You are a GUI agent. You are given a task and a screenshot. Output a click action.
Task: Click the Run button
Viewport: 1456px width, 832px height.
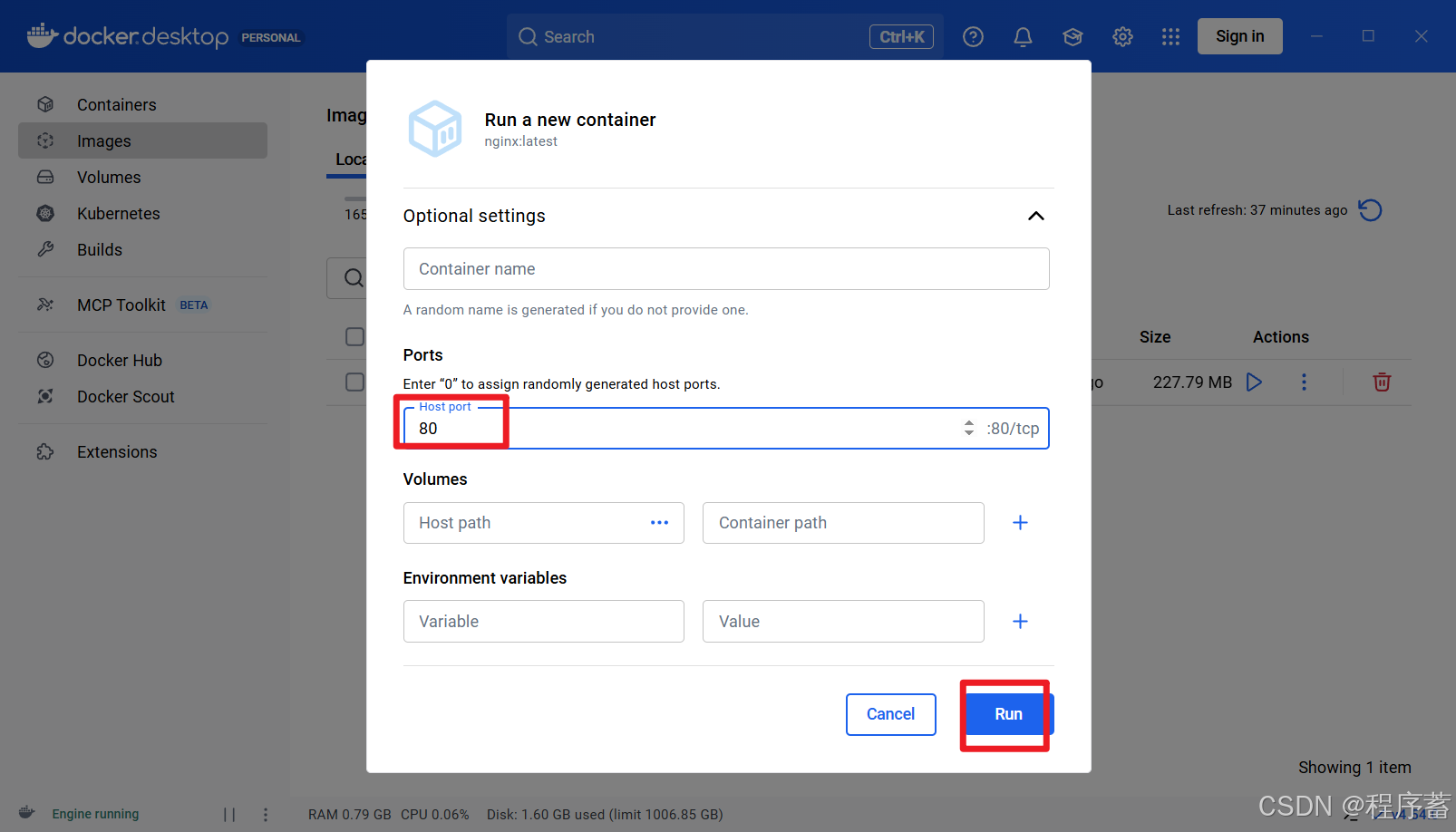click(x=1008, y=714)
